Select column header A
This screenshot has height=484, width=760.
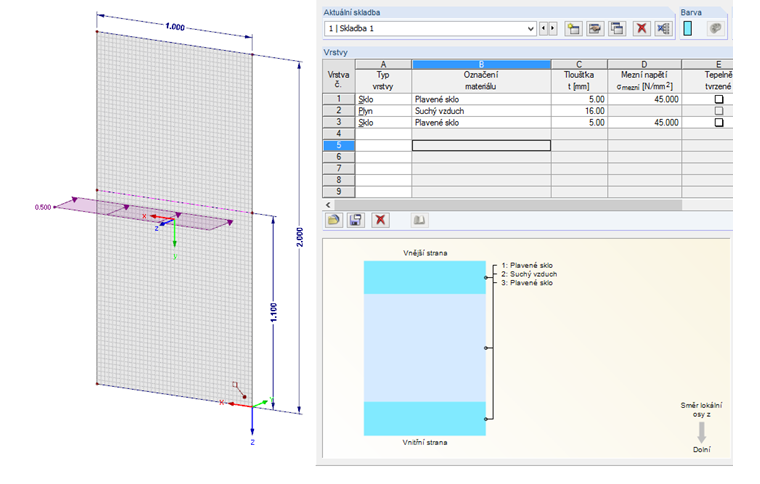pyautogui.click(x=383, y=64)
